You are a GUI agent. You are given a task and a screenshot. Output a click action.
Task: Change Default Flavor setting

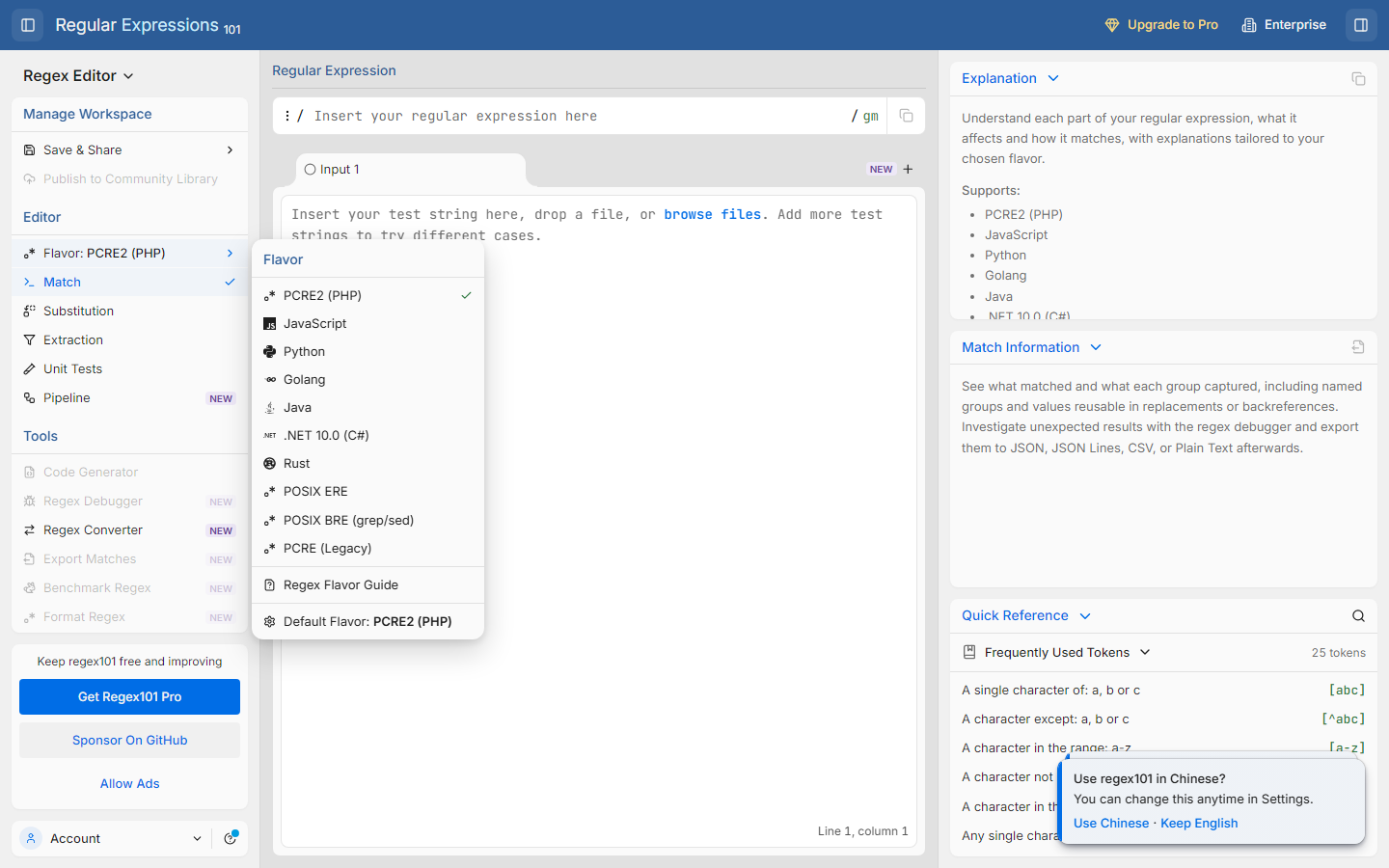coord(368,622)
